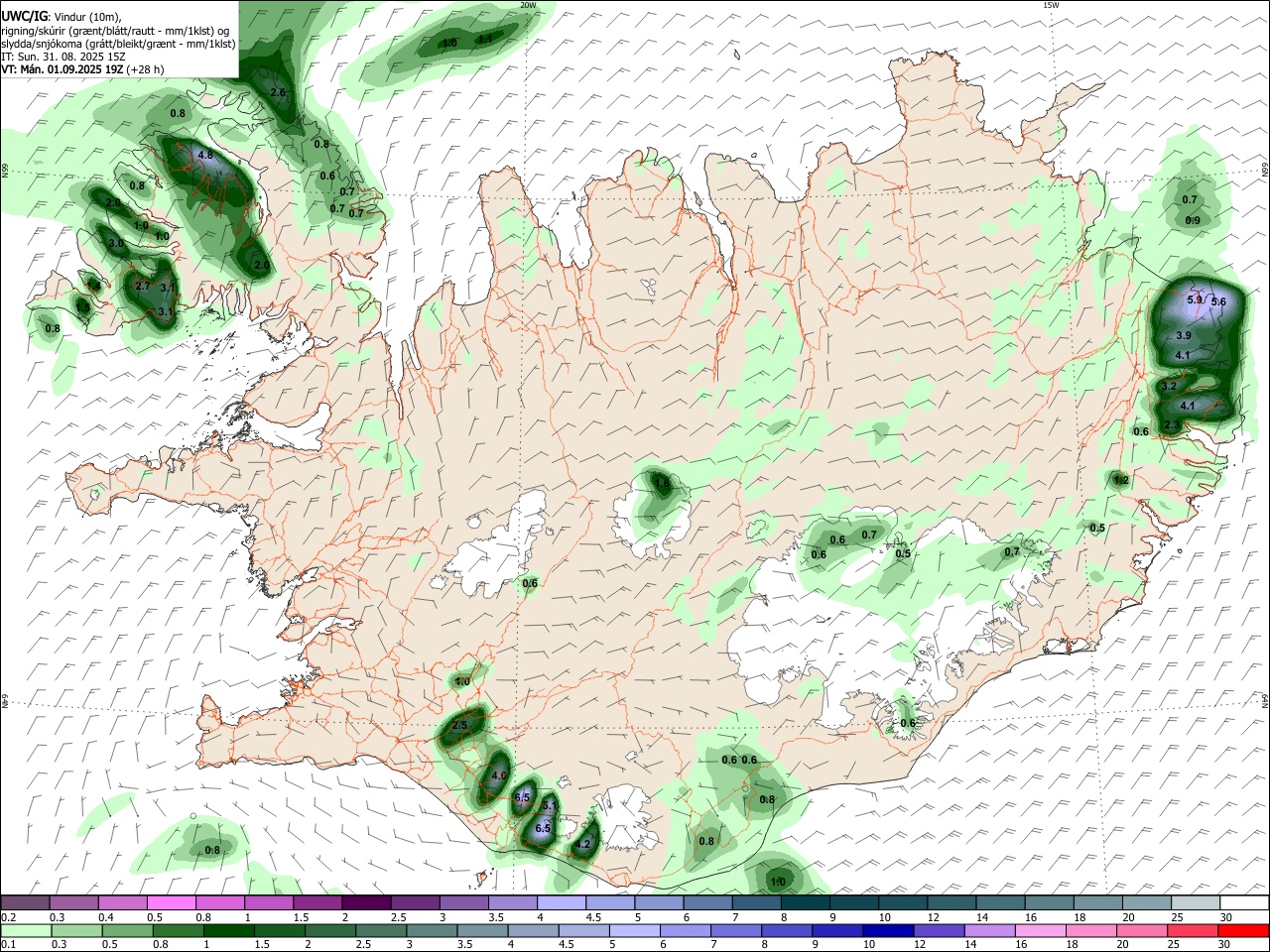Click the light lavender 4–4.5 snow legend swatch
Screen dimensions: 1270x952
coord(560,903)
